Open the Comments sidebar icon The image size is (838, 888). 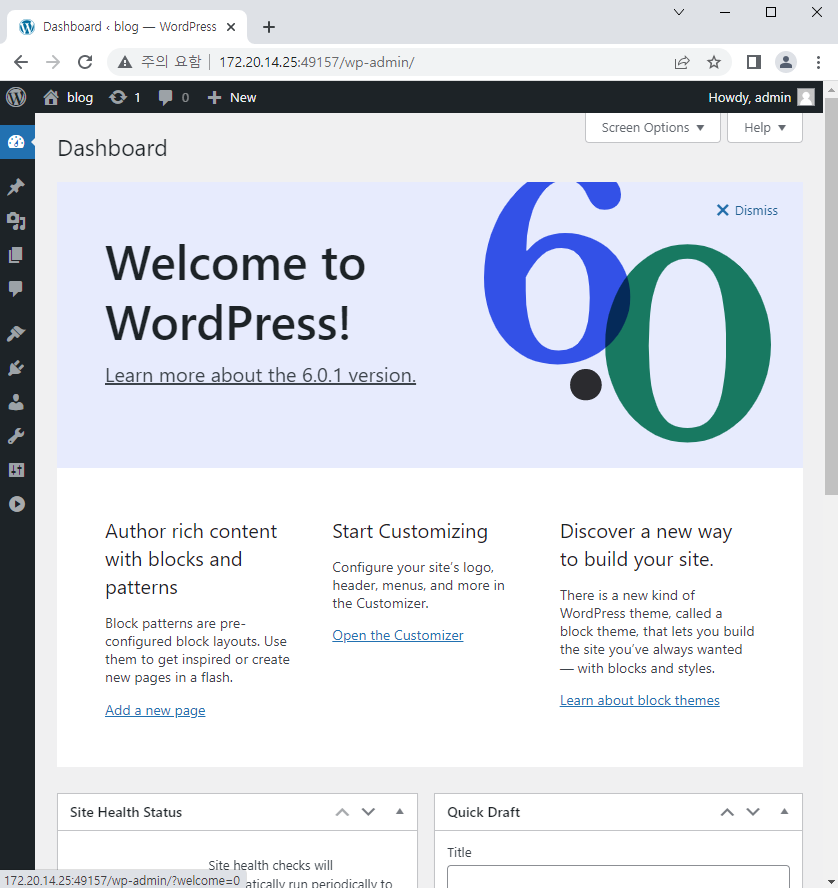click(16, 289)
